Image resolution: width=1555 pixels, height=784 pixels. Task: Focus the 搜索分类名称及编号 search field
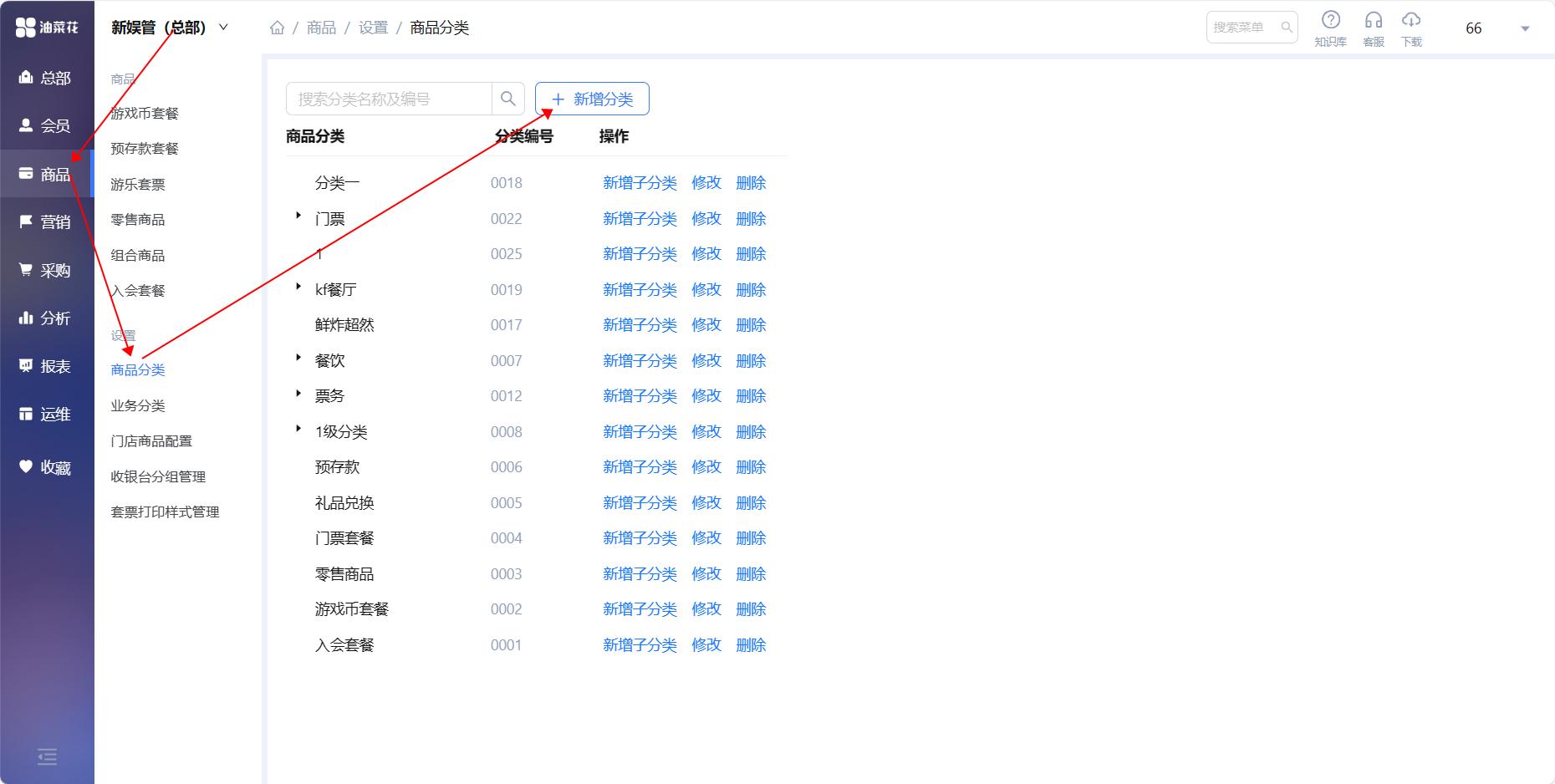point(389,99)
